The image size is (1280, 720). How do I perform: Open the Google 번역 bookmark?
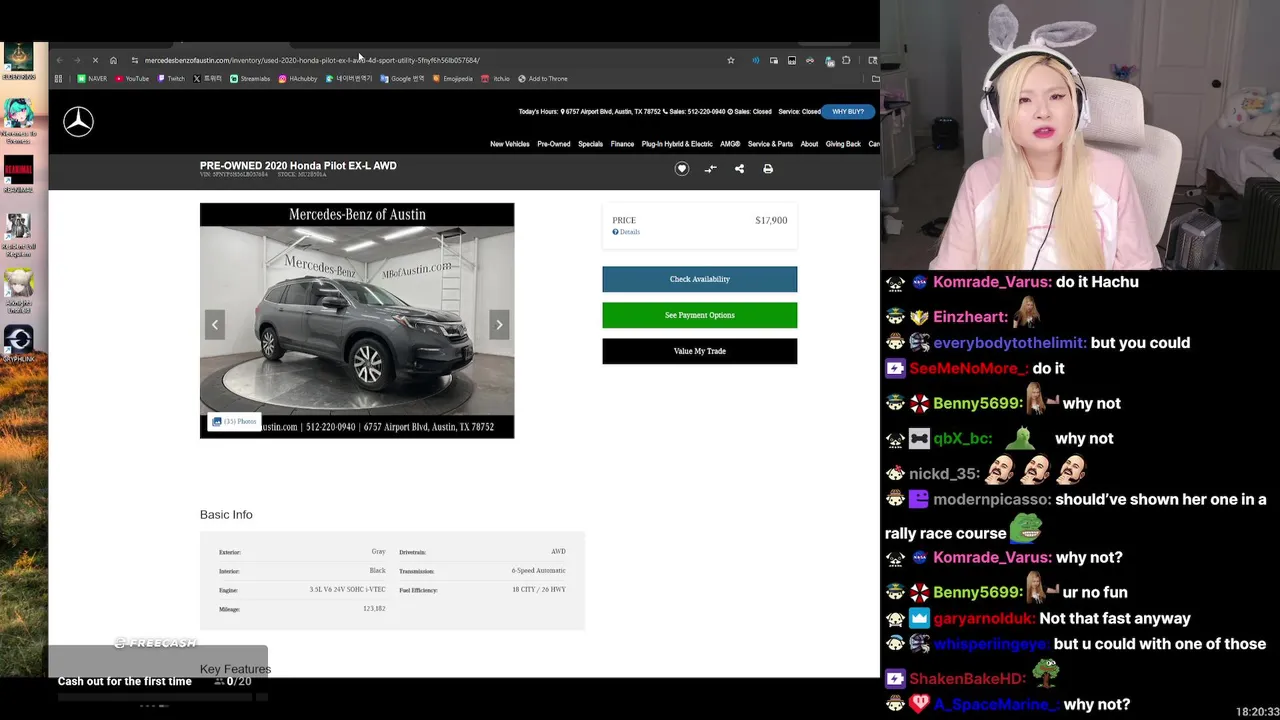[402, 79]
